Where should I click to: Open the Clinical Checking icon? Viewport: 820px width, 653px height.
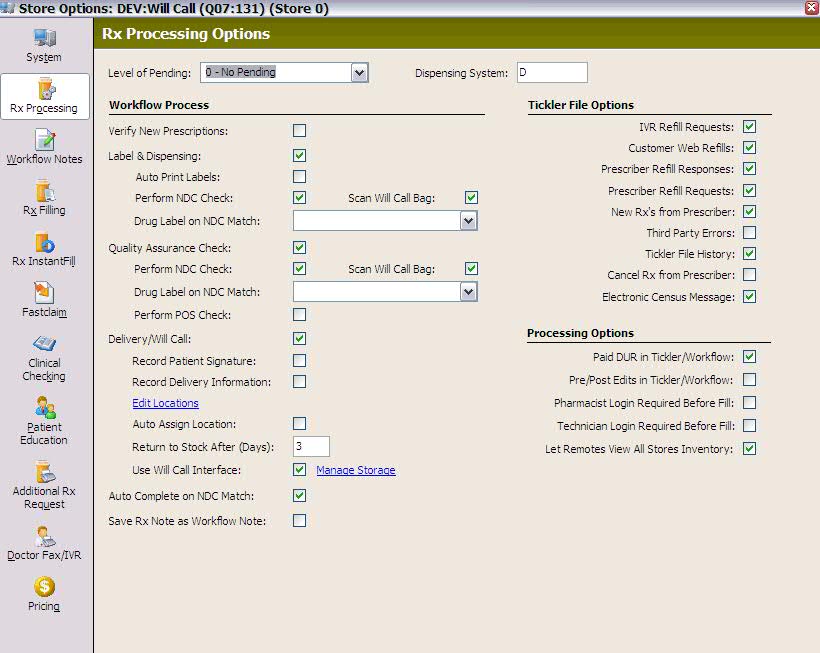44,343
